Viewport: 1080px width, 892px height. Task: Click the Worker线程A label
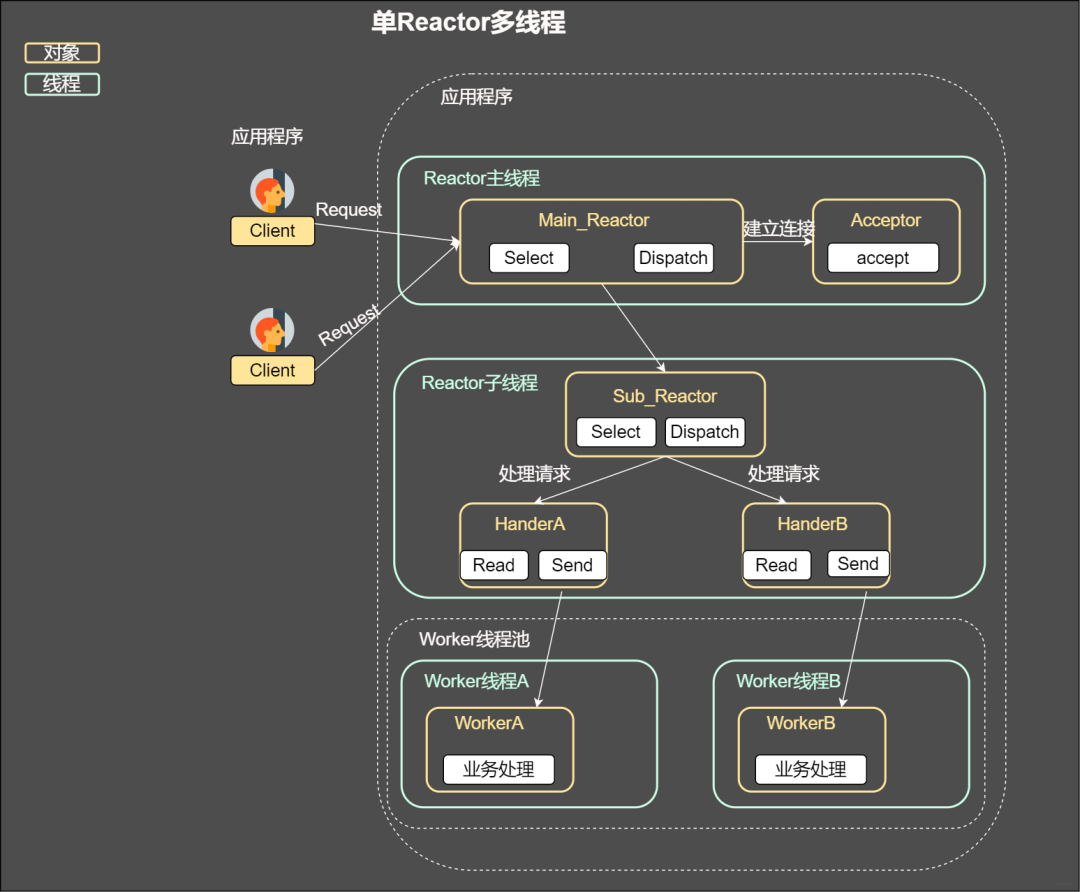pyautogui.click(x=477, y=681)
